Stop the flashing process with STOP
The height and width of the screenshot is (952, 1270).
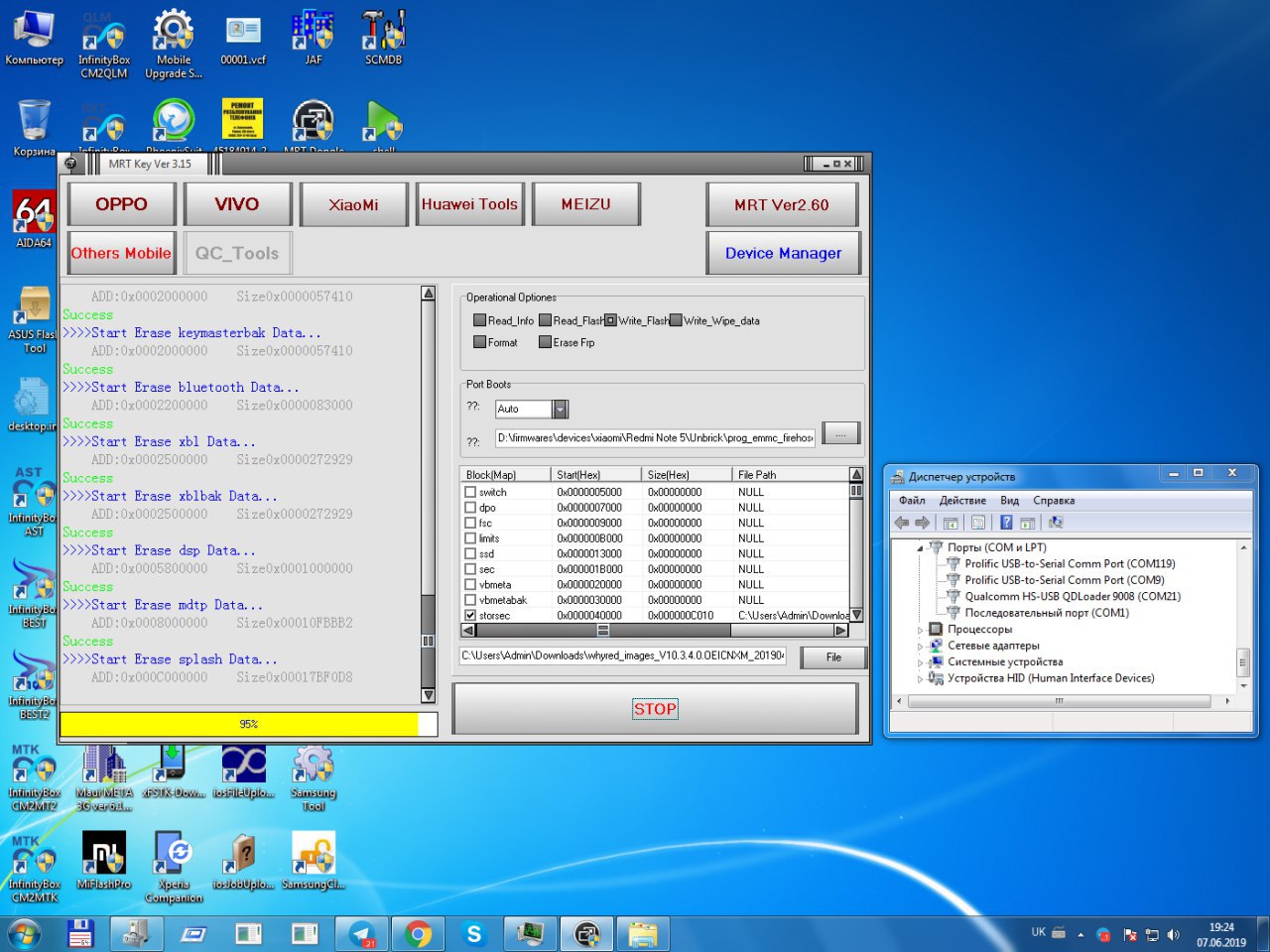(655, 709)
